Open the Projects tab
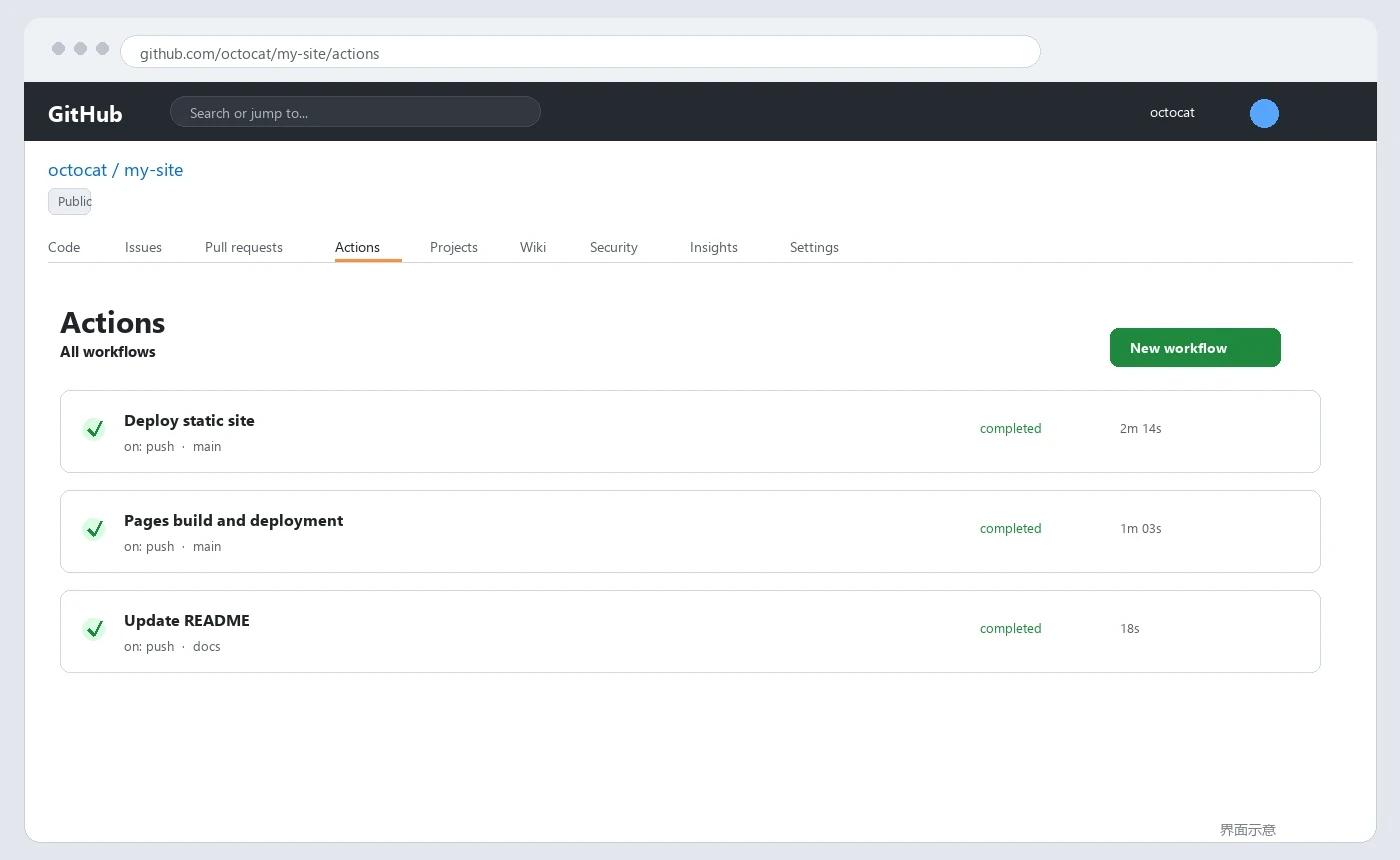The image size is (1400, 860). [x=454, y=247]
